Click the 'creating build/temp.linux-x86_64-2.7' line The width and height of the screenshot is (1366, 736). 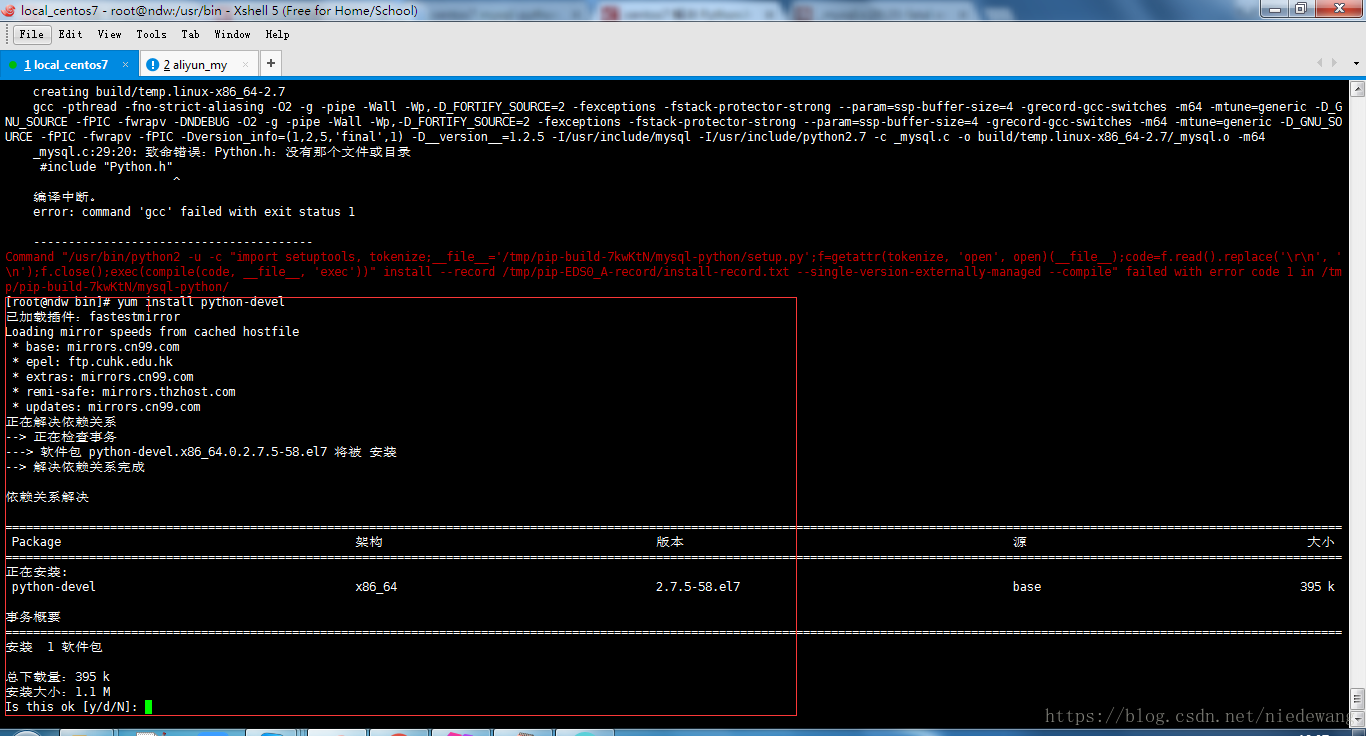(x=159, y=92)
